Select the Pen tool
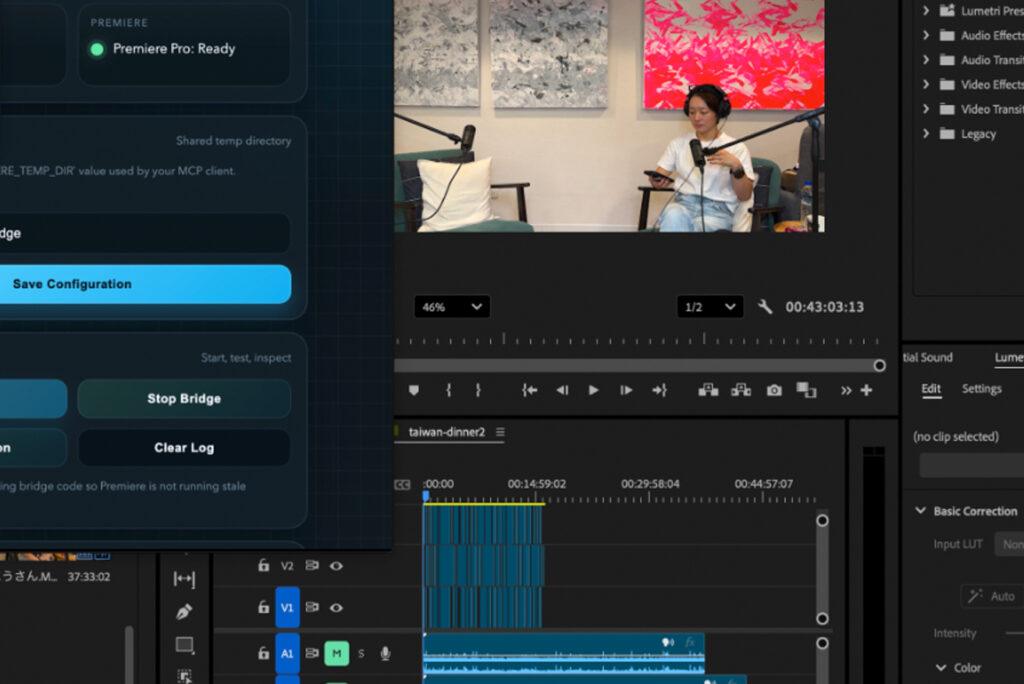The image size is (1024, 684). pos(184,611)
